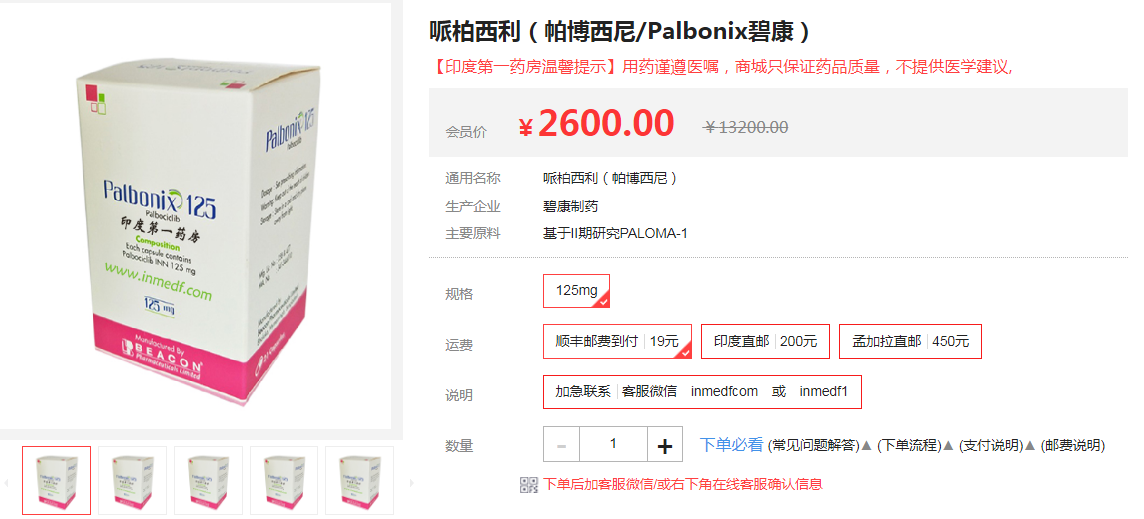Choose 顺丰邮费到付 19元 shipping option
Screen dimensions: 1144x519
617,341
